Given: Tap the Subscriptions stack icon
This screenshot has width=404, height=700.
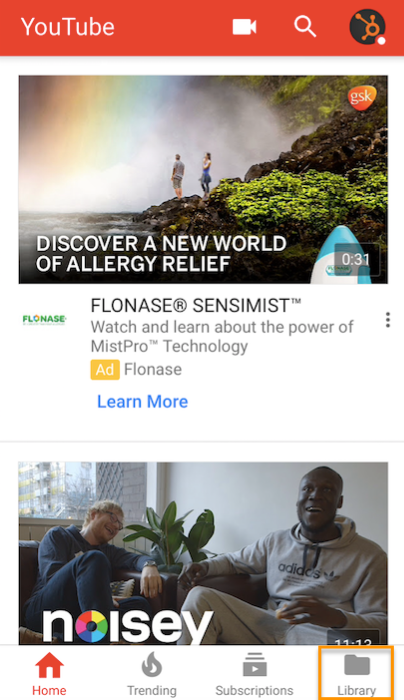Looking at the screenshot, I should pyautogui.click(x=254, y=665).
